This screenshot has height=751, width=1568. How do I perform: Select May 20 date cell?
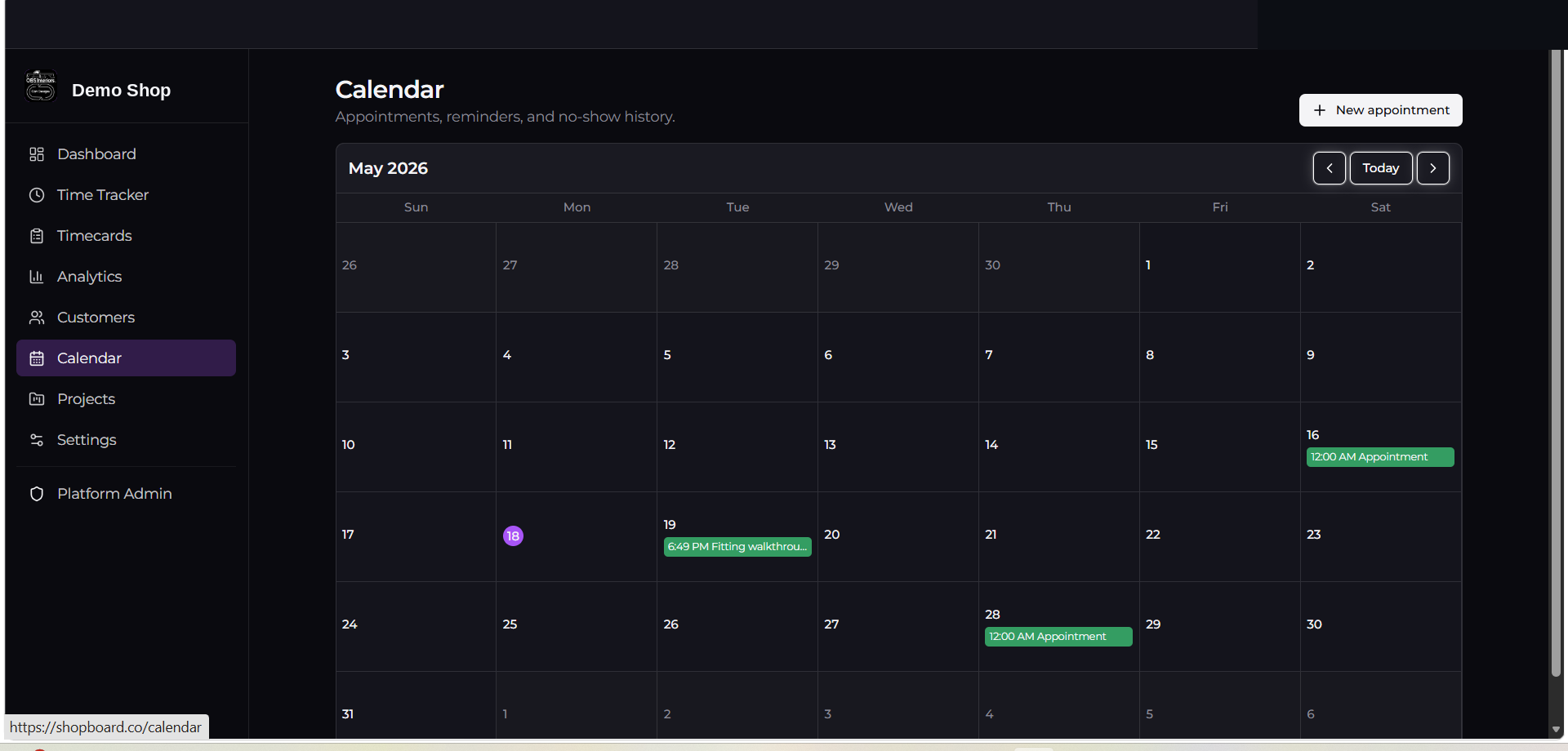pos(898,537)
